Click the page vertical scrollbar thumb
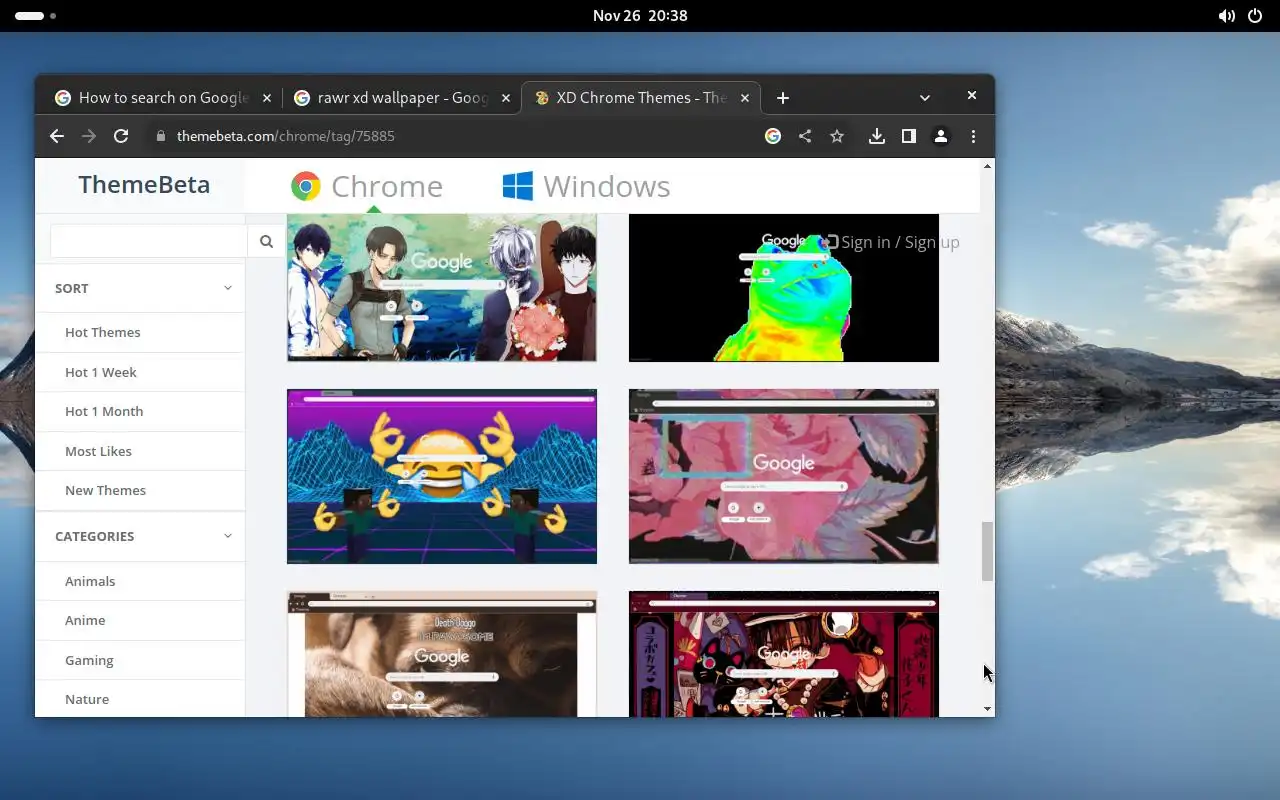This screenshot has height=800, width=1280. [987, 551]
